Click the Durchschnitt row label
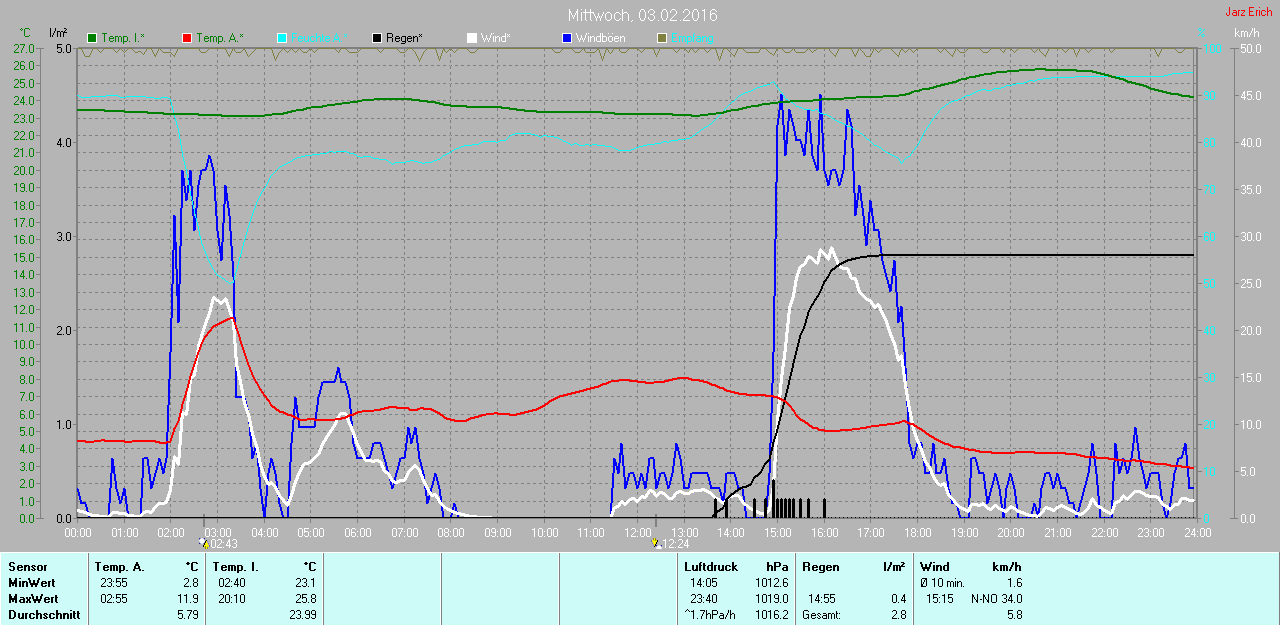This screenshot has width=1280, height=625. click(x=44, y=615)
